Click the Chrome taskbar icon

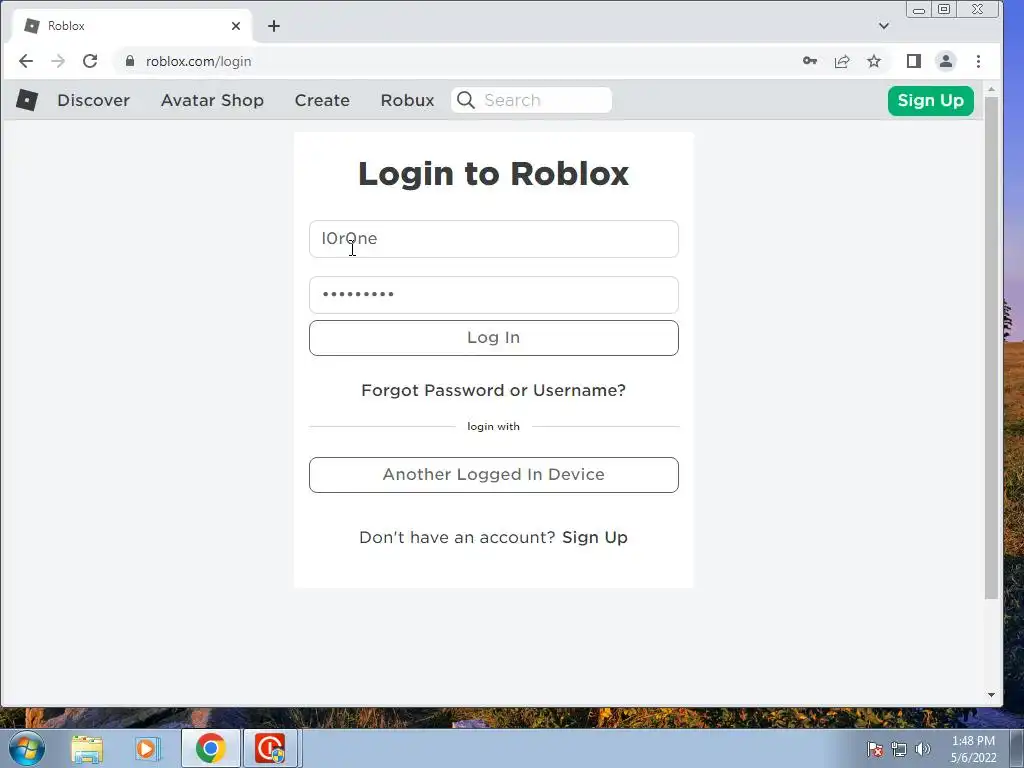(210, 748)
